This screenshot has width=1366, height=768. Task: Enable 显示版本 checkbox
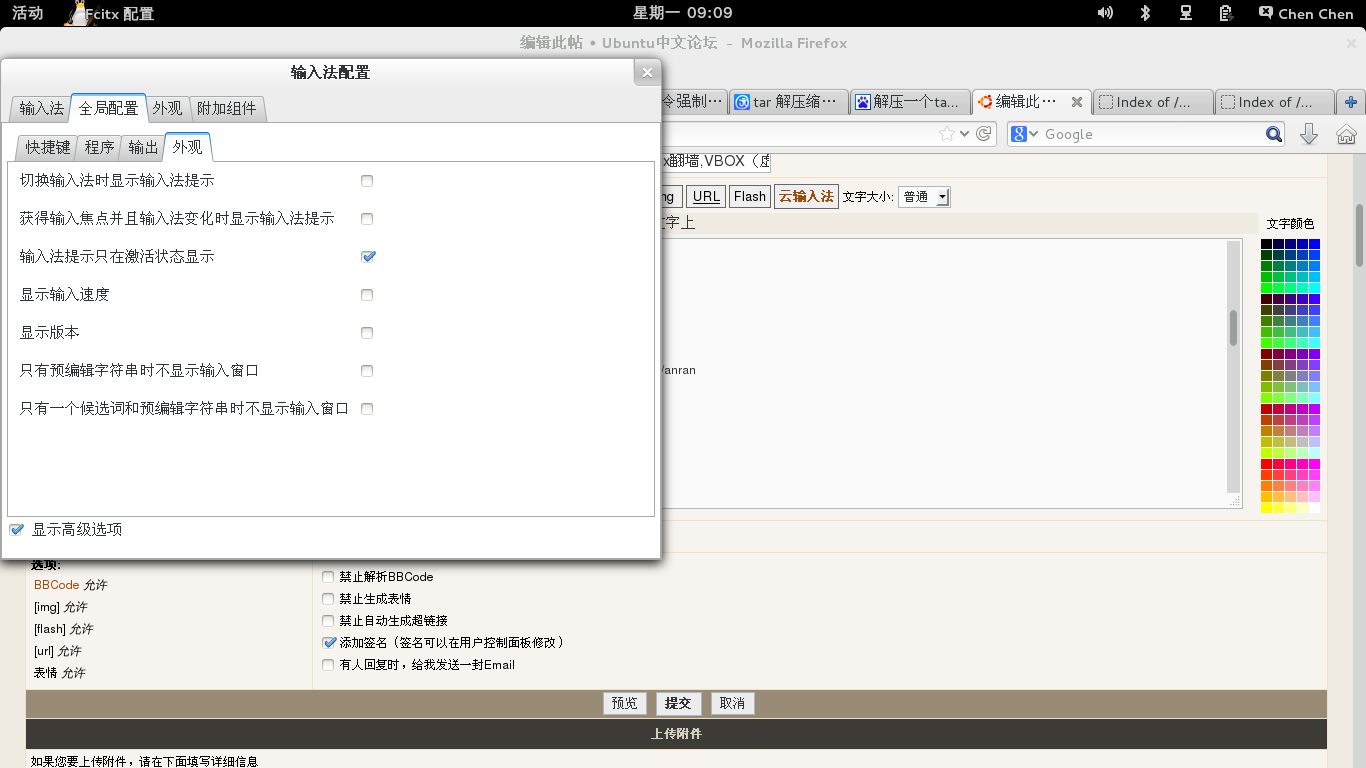tap(367, 333)
